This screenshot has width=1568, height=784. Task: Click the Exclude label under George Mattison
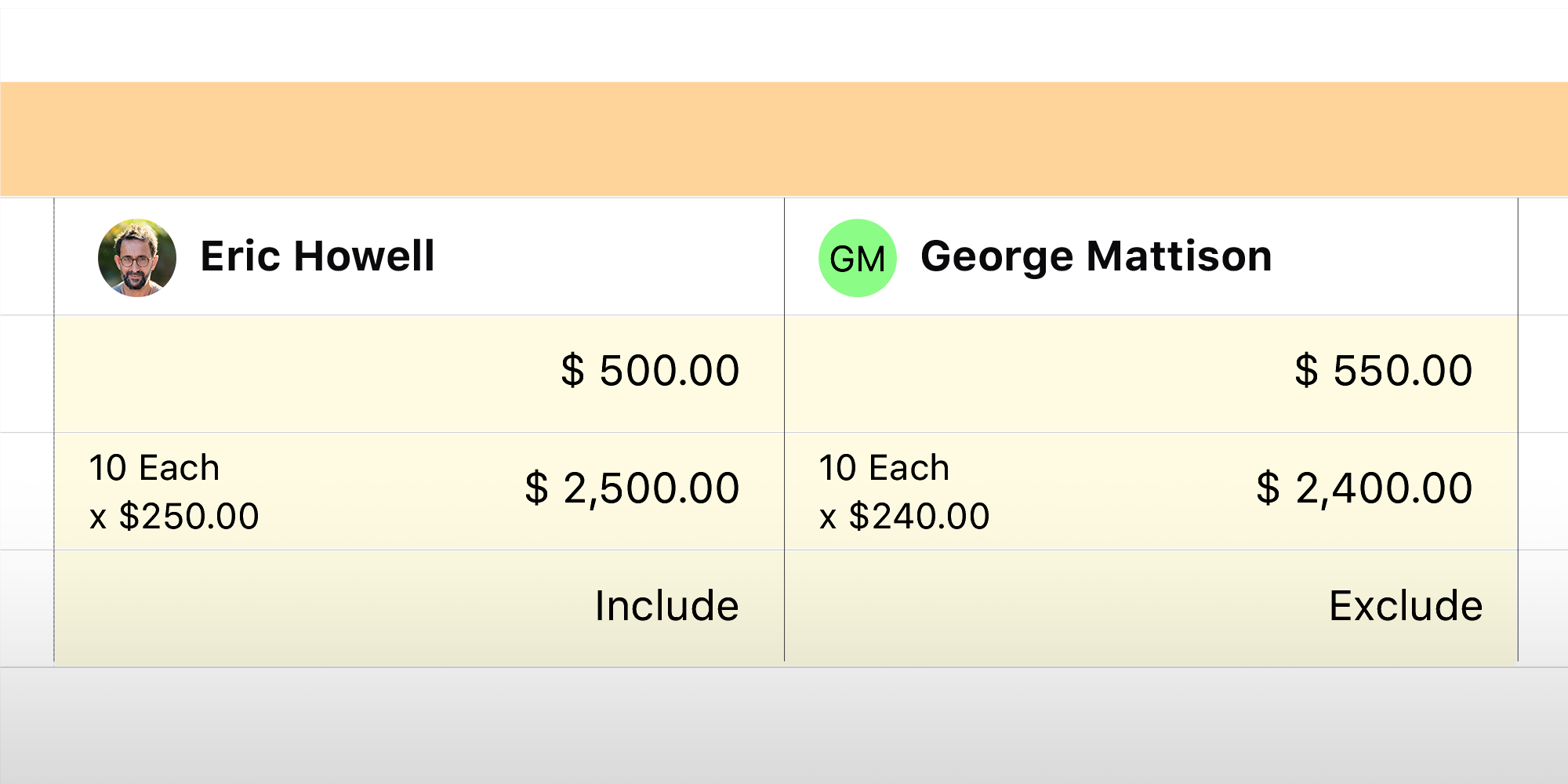click(1407, 604)
